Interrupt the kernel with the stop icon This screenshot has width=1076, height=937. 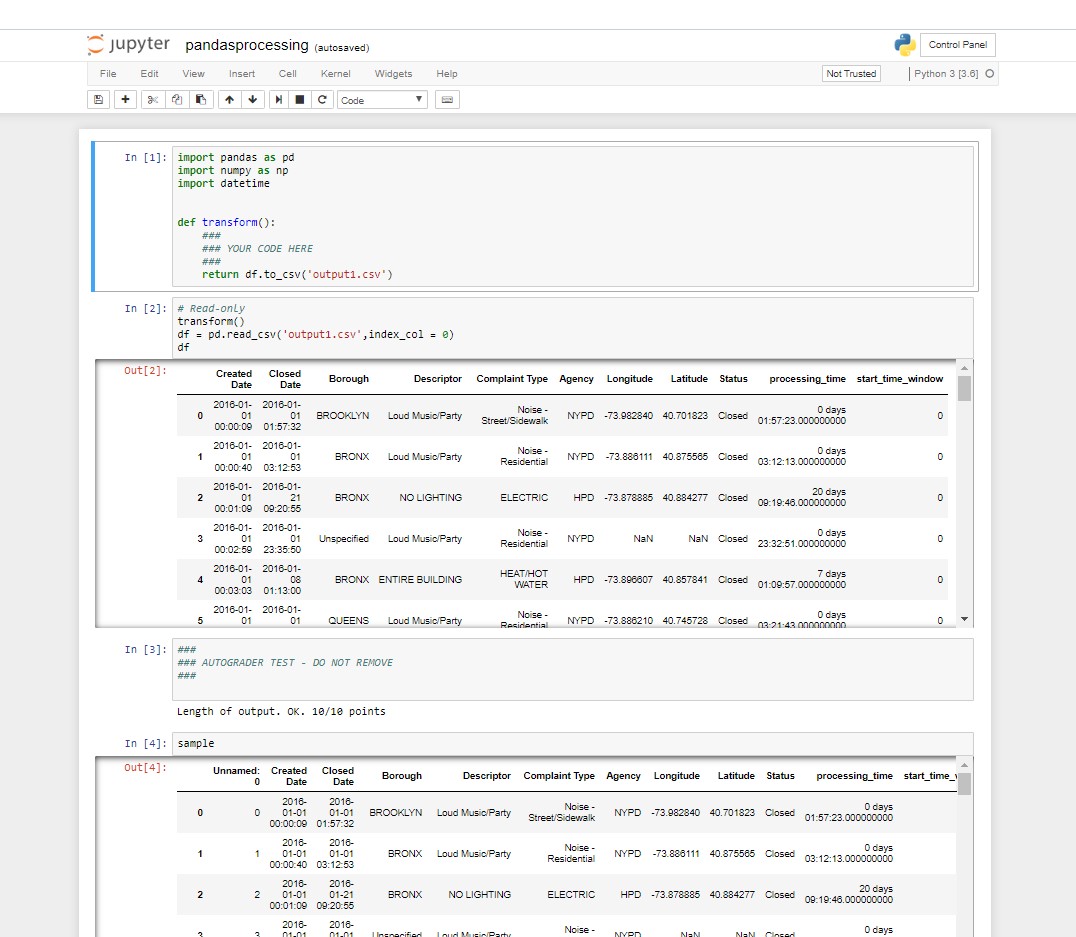click(x=301, y=99)
